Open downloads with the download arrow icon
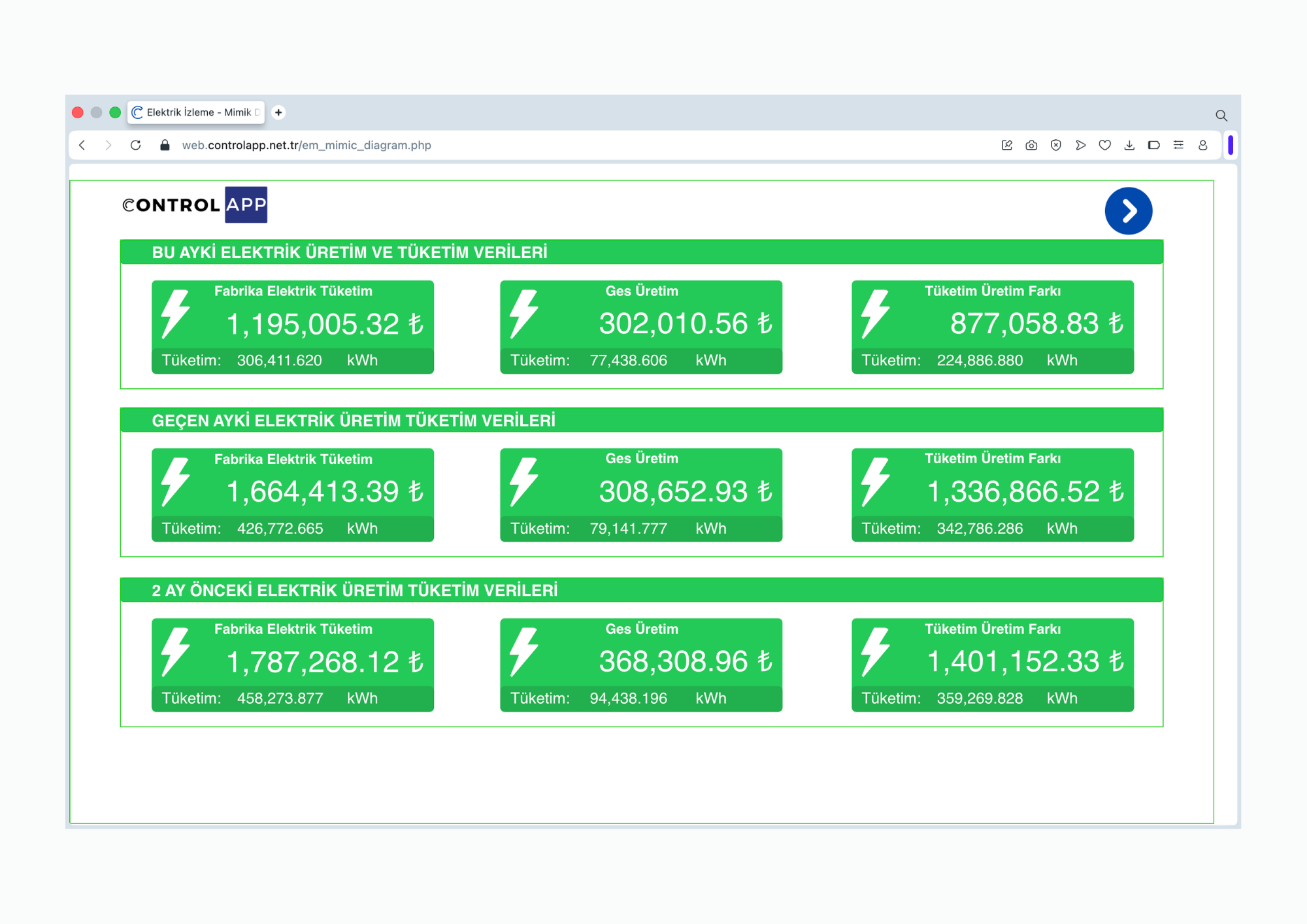This screenshot has height=924, width=1307. point(1129,145)
